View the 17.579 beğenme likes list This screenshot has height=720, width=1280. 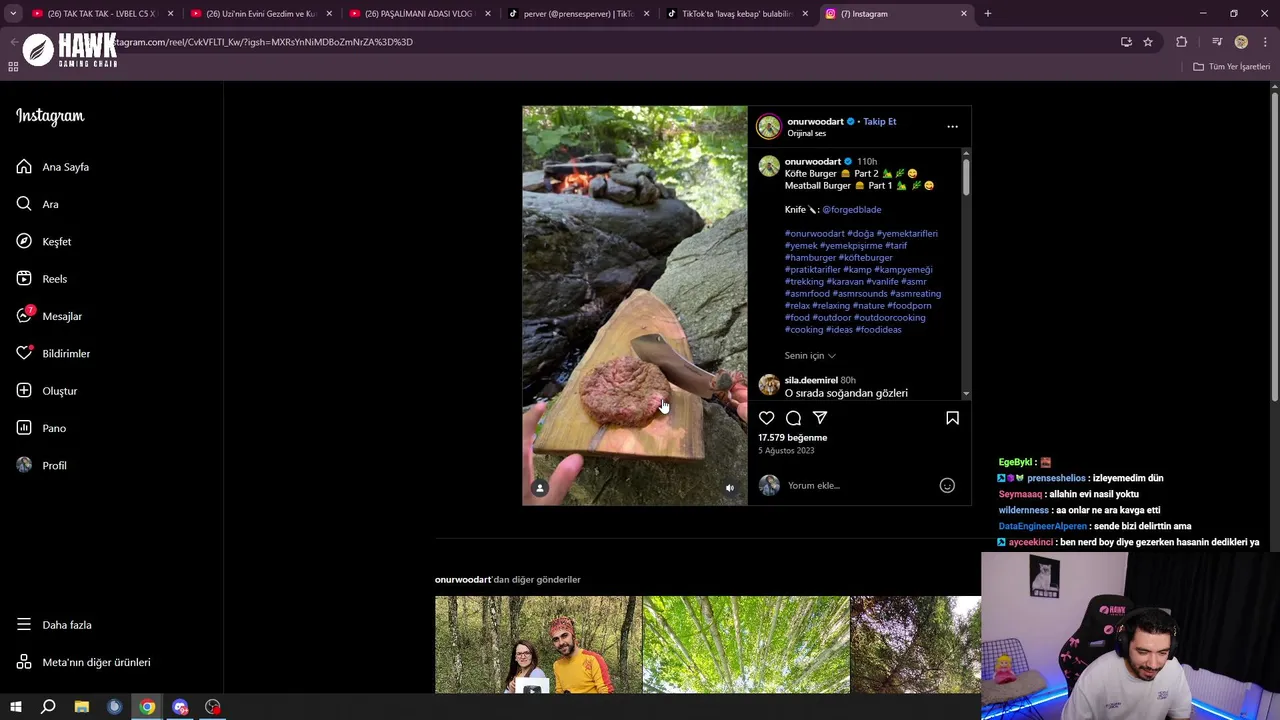click(792, 438)
